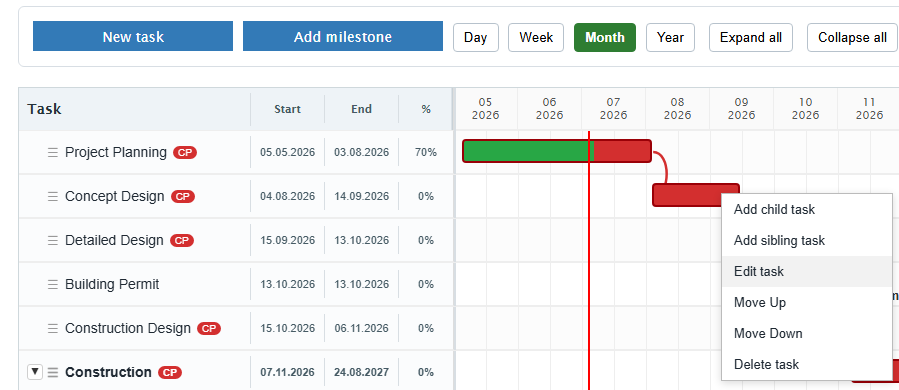The image size is (899, 390).
Task: Collapse the Construction task group arrow
Action: tap(35, 372)
